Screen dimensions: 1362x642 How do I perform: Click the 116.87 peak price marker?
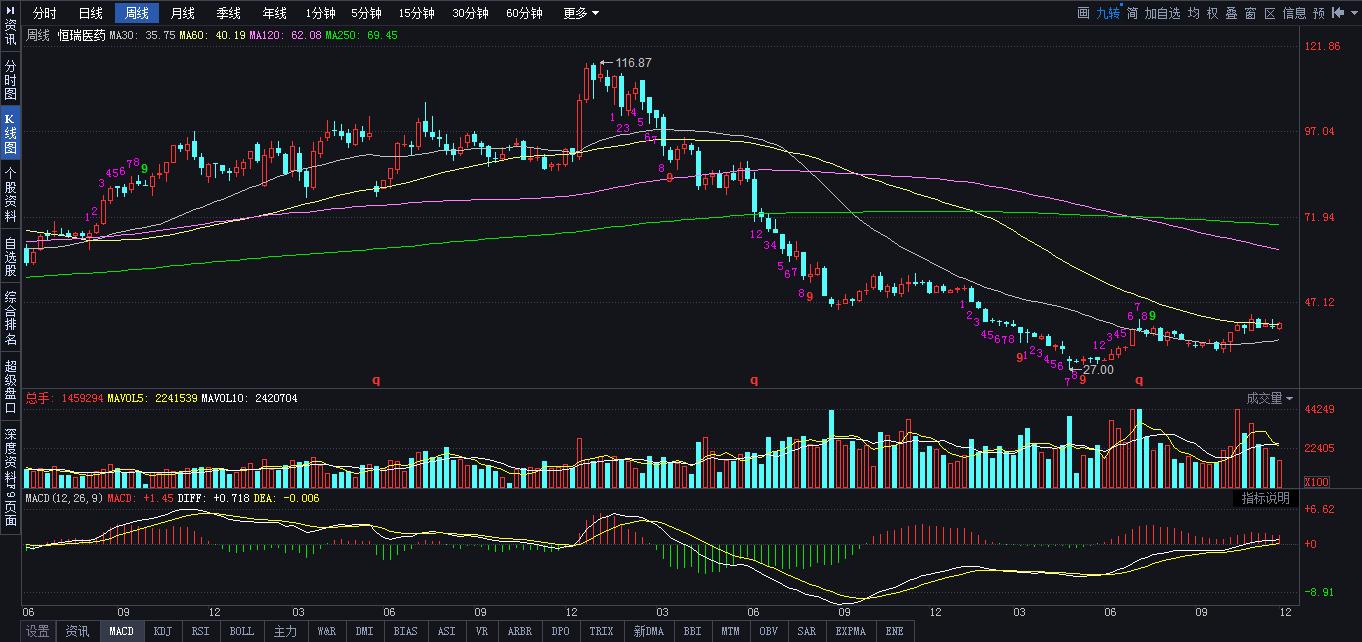(633, 63)
